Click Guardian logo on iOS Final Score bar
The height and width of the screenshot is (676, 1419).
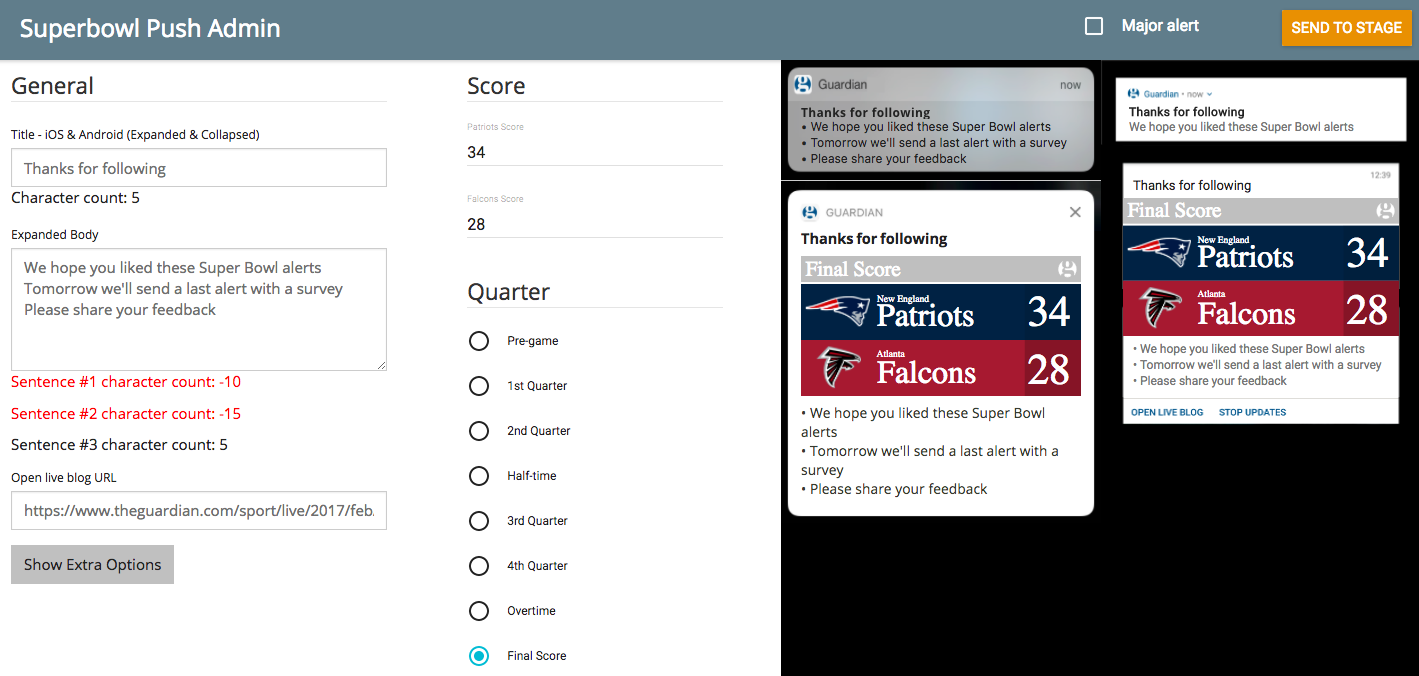[x=1067, y=269]
